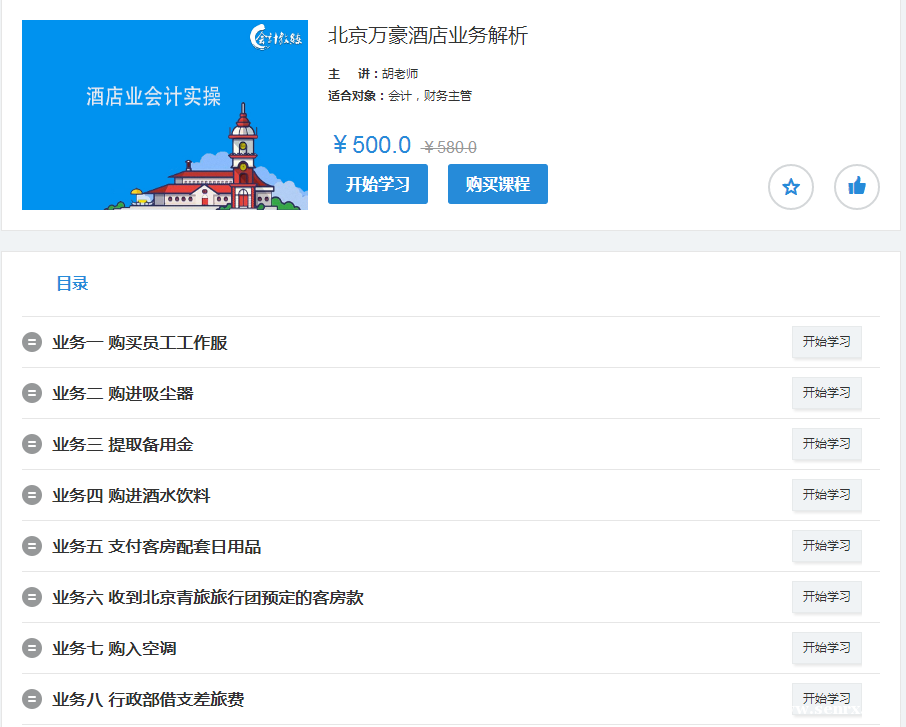Open lesson title 业务二 购进吸尘器
The height and width of the screenshot is (727, 906).
click(x=123, y=394)
